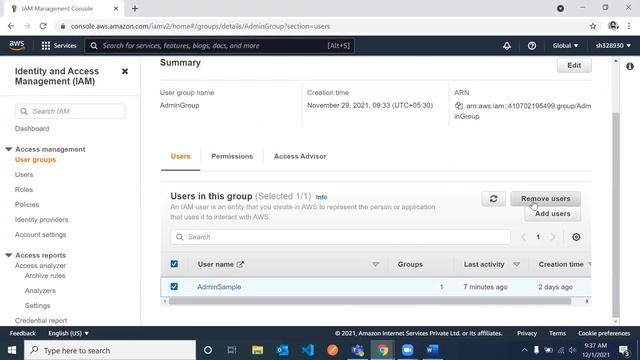
Task: Open the info panel icon at right edge
Action: [x=630, y=66]
